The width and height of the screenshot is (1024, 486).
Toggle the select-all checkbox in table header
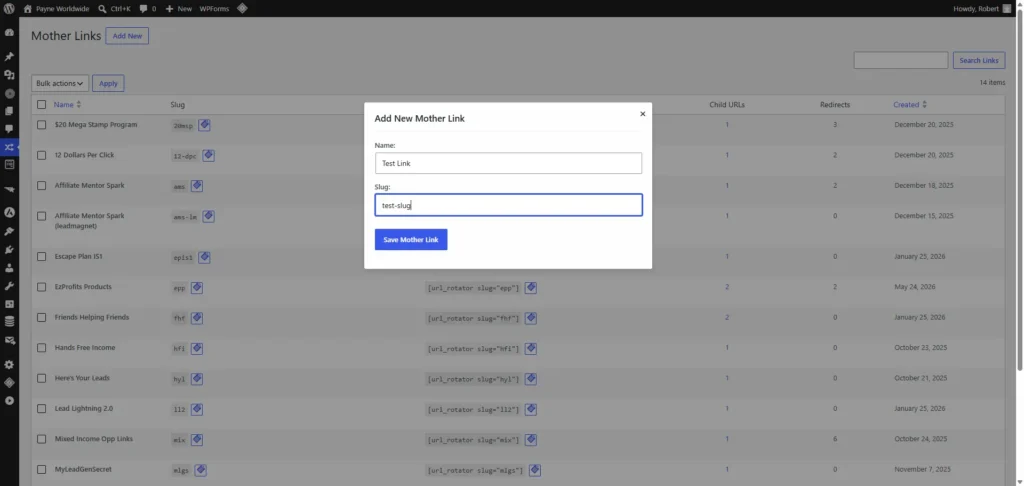tap(42, 105)
